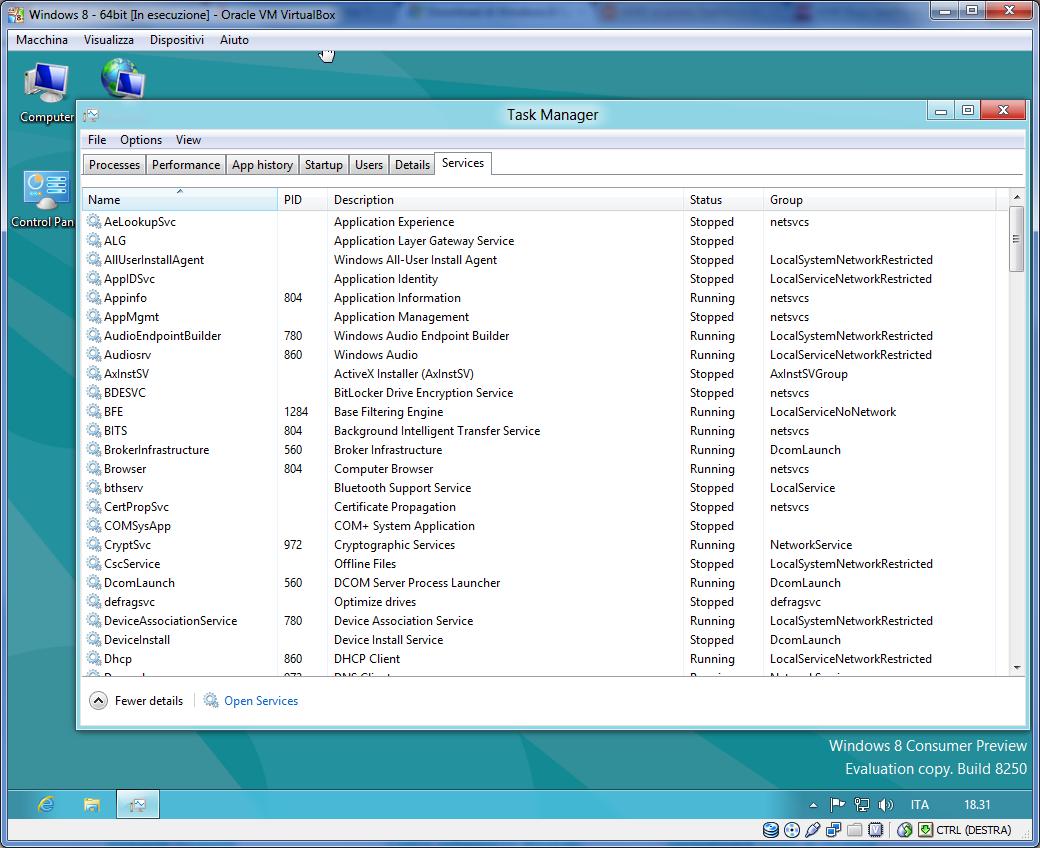Image resolution: width=1040 pixels, height=848 pixels.
Task: Click the gear icon beside BITS
Action: tap(94, 430)
